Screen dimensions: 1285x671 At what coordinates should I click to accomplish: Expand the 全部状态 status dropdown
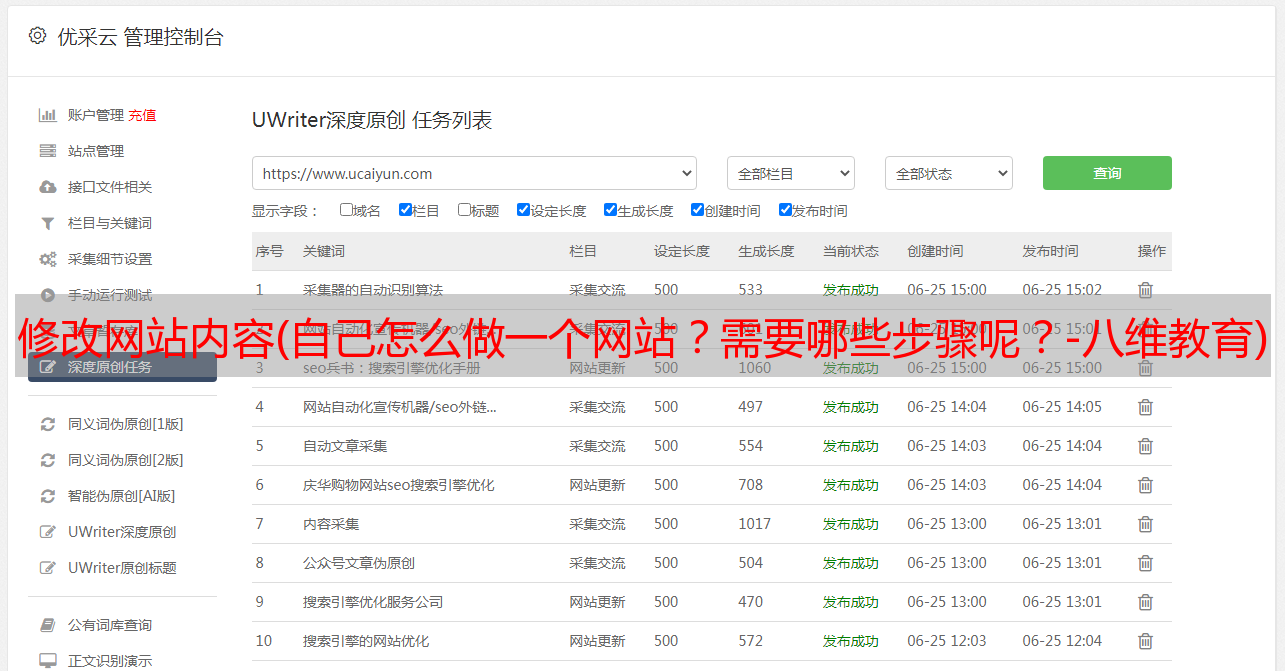click(x=949, y=173)
